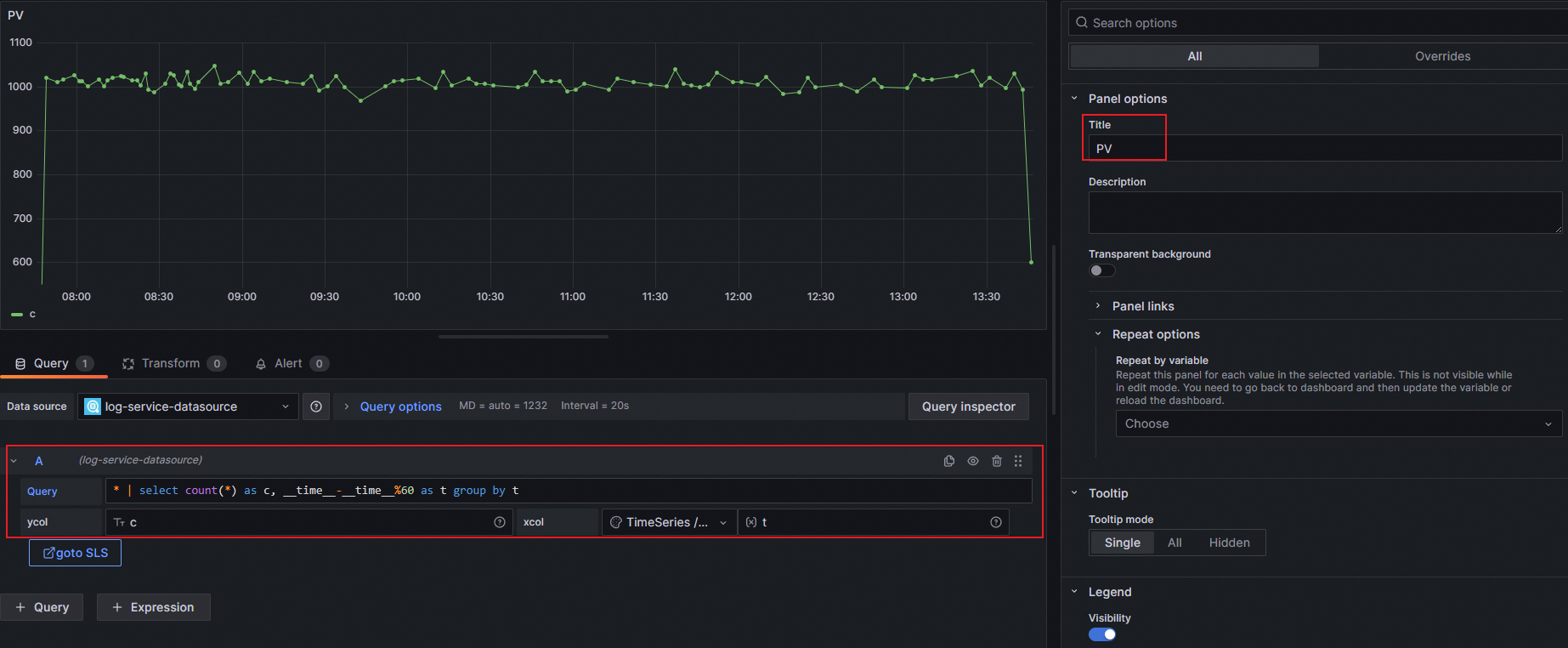
Task: Click the goto SLS link button
Action: click(x=76, y=553)
